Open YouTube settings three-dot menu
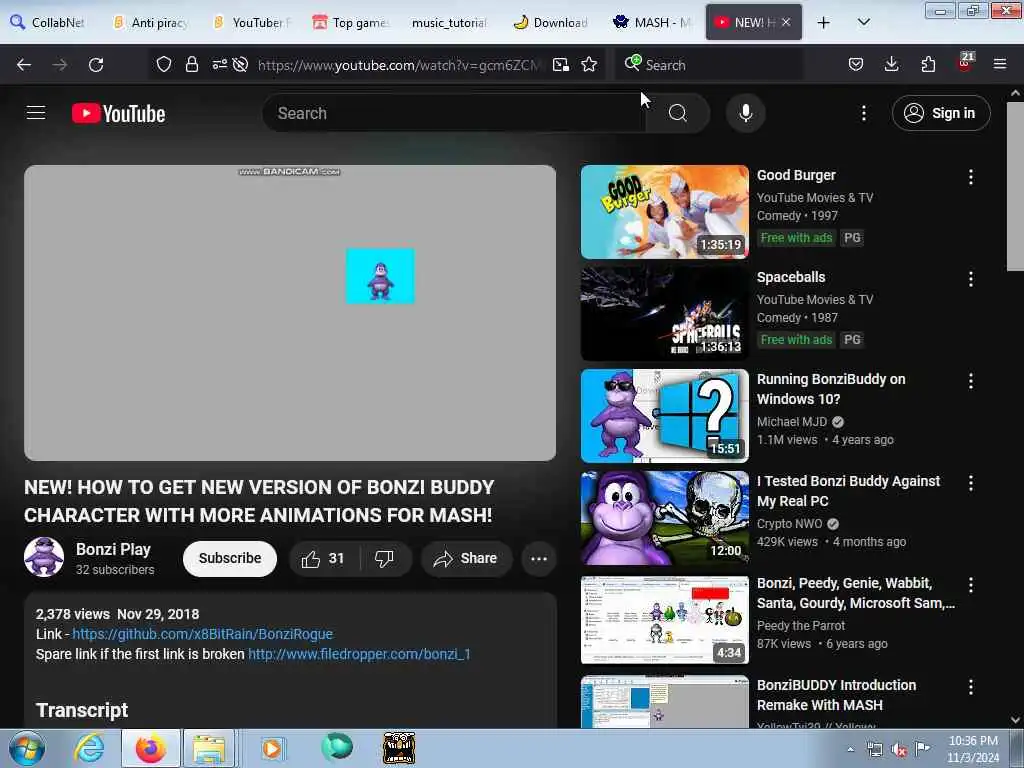Viewport: 1024px width, 768px height. click(x=863, y=113)
